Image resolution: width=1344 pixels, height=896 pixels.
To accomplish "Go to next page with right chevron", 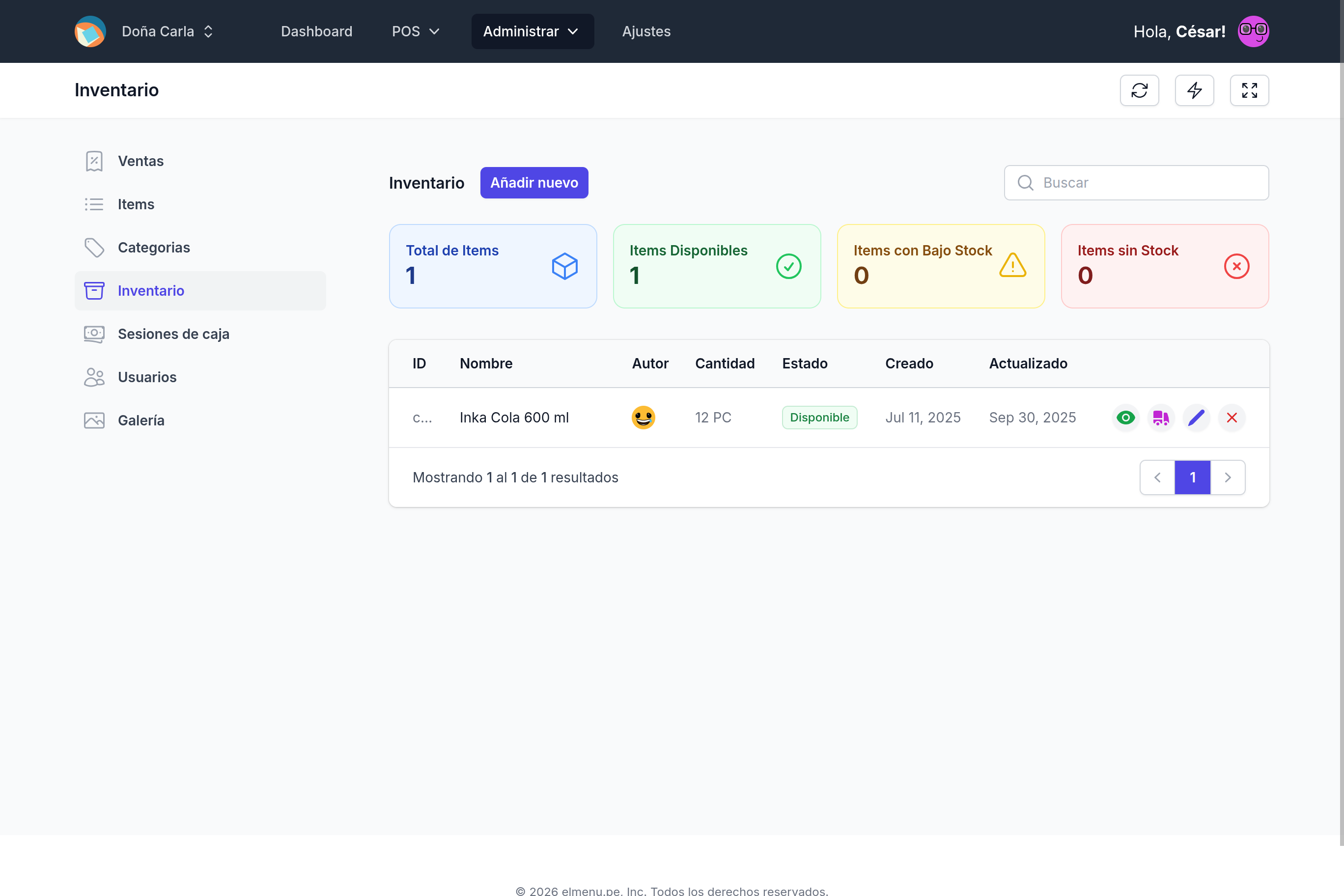I will 1228,477.
